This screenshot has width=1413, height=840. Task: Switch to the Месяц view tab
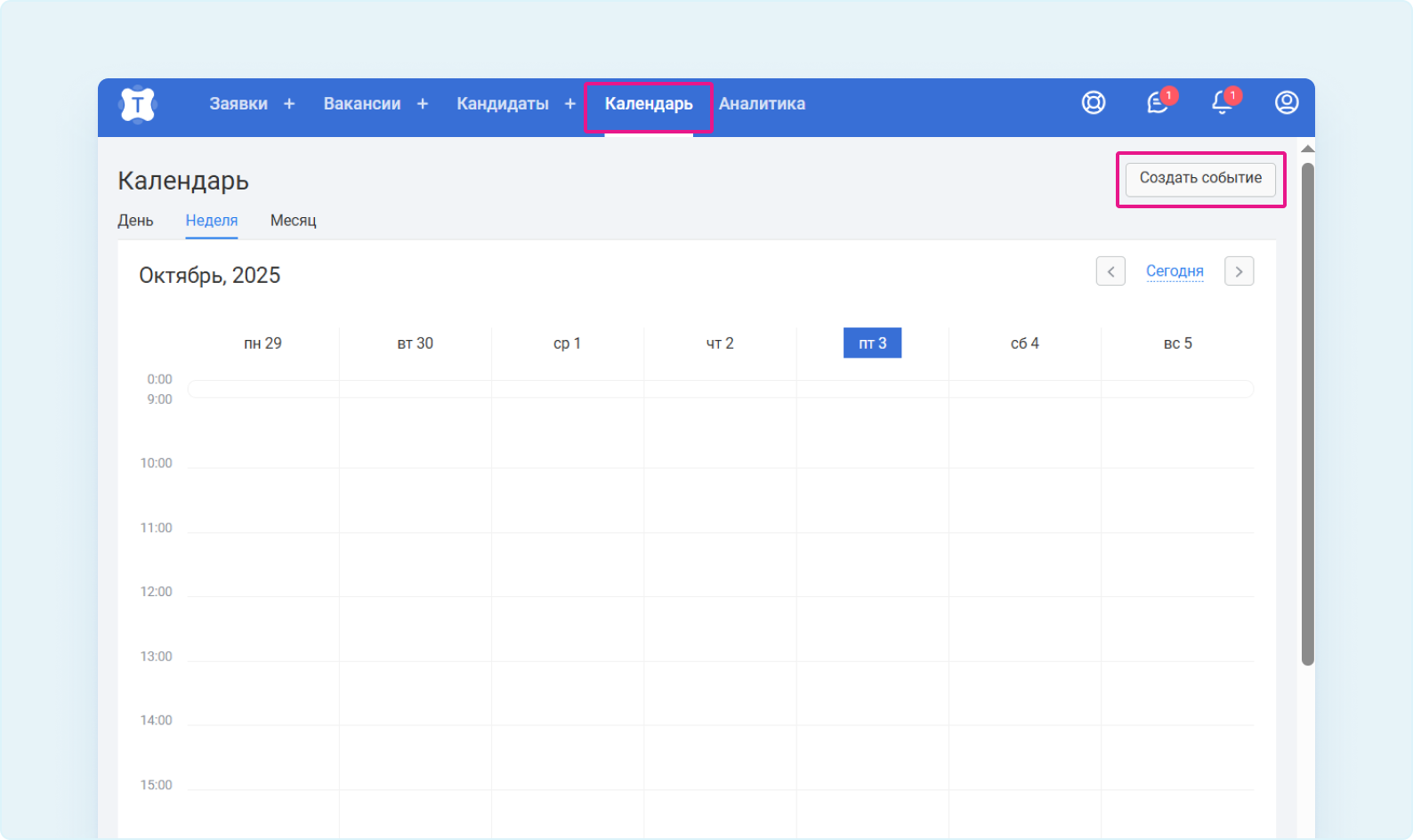[x=294, y=221]
